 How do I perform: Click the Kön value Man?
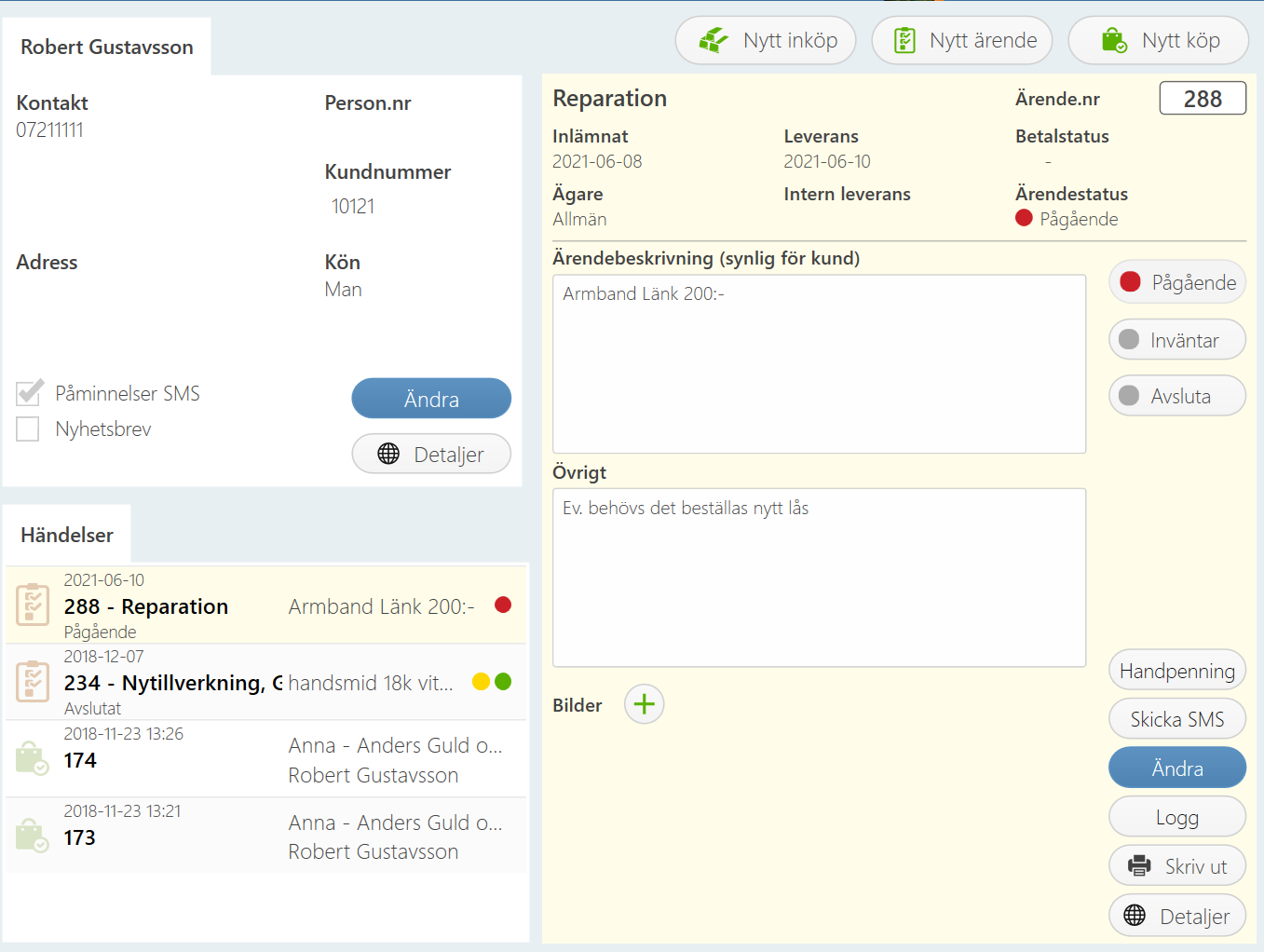point(343,290)
